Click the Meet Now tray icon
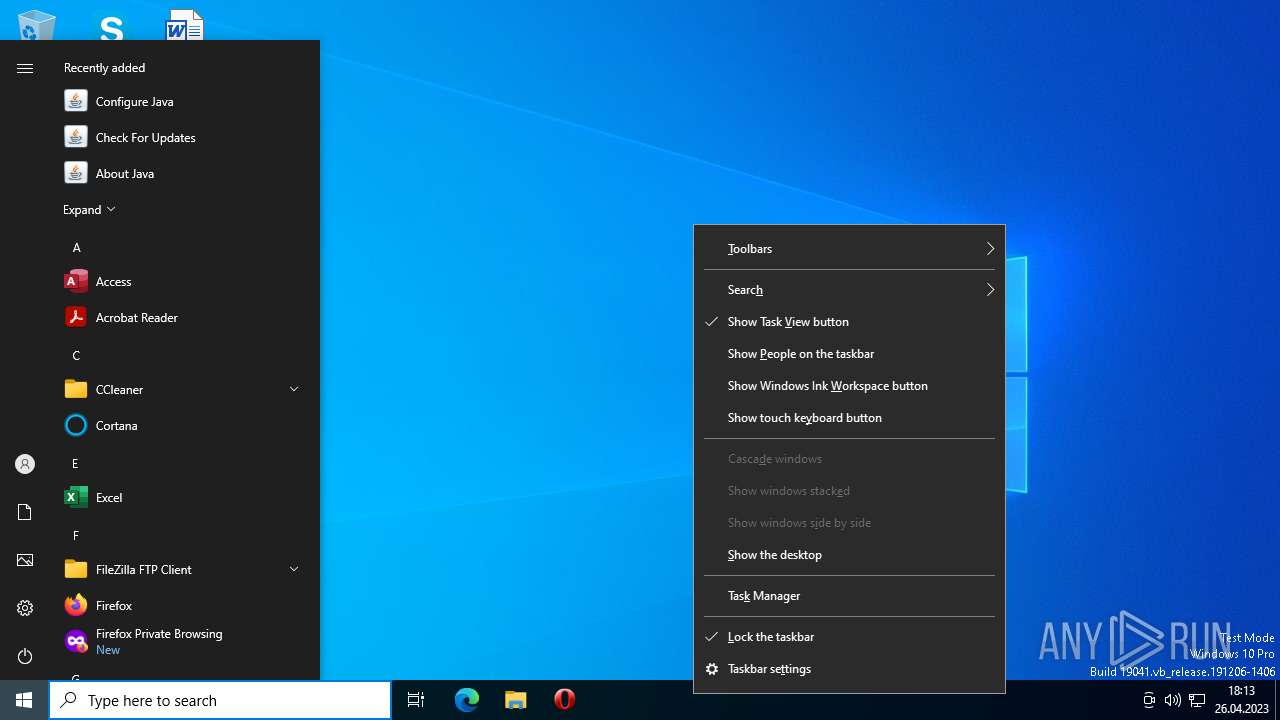 coord(1149,700)
